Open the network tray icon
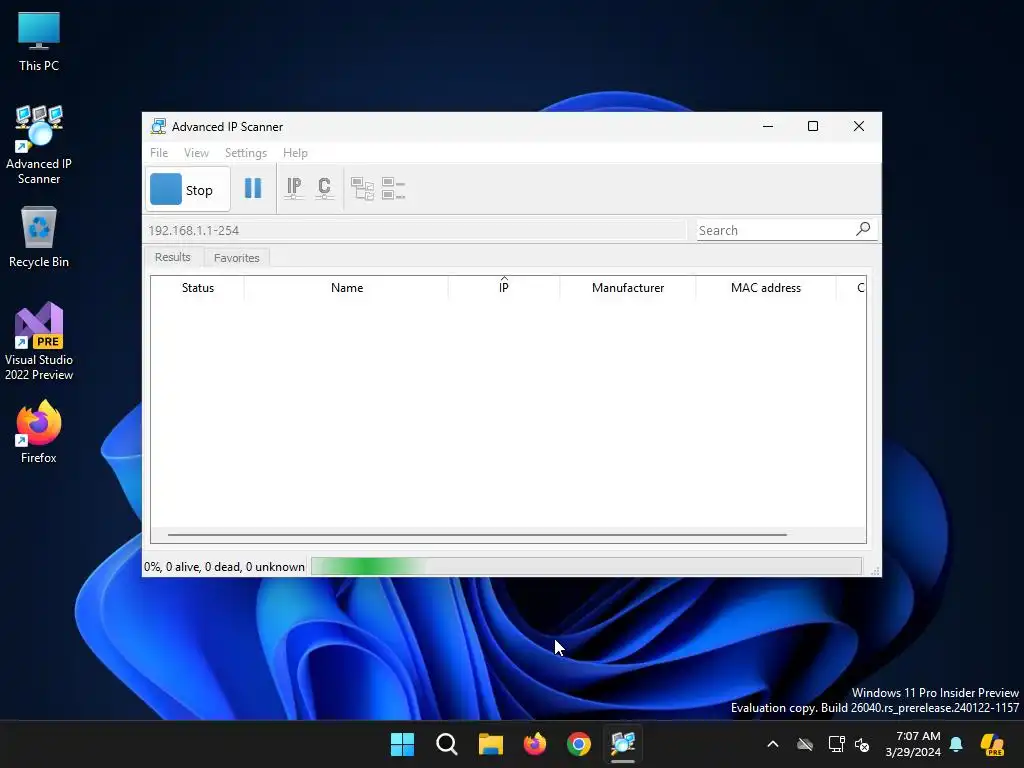Viewport: 1024px width, 768px height. 836,744
